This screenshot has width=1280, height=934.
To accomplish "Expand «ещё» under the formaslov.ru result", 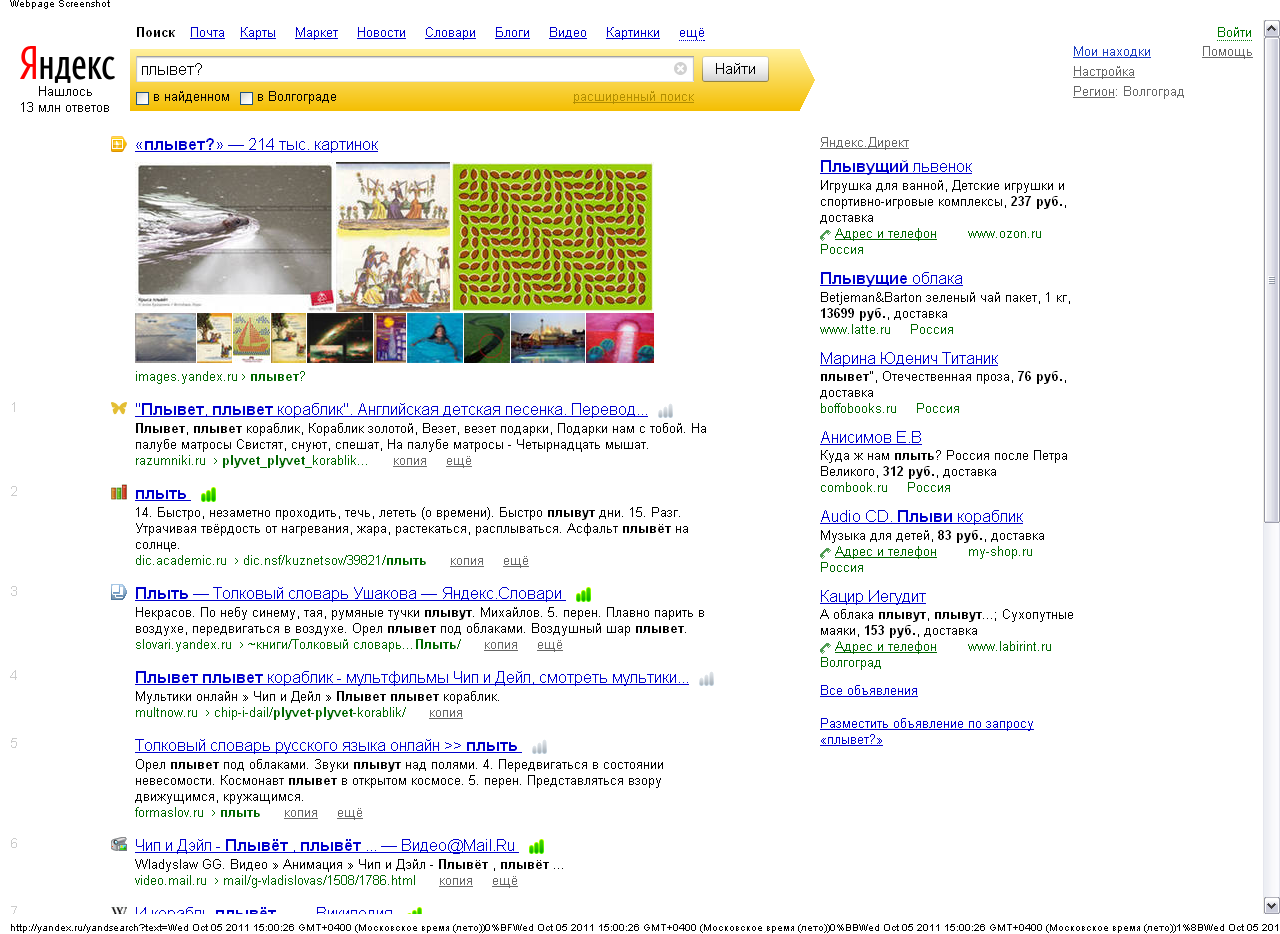I will pyautogui.click(x=350, y=813).
